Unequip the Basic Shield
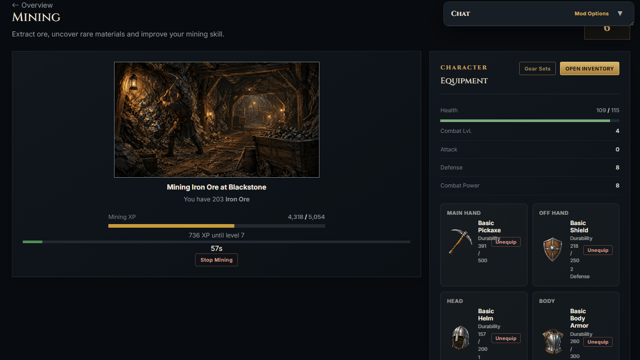 [x=598, y=250]
